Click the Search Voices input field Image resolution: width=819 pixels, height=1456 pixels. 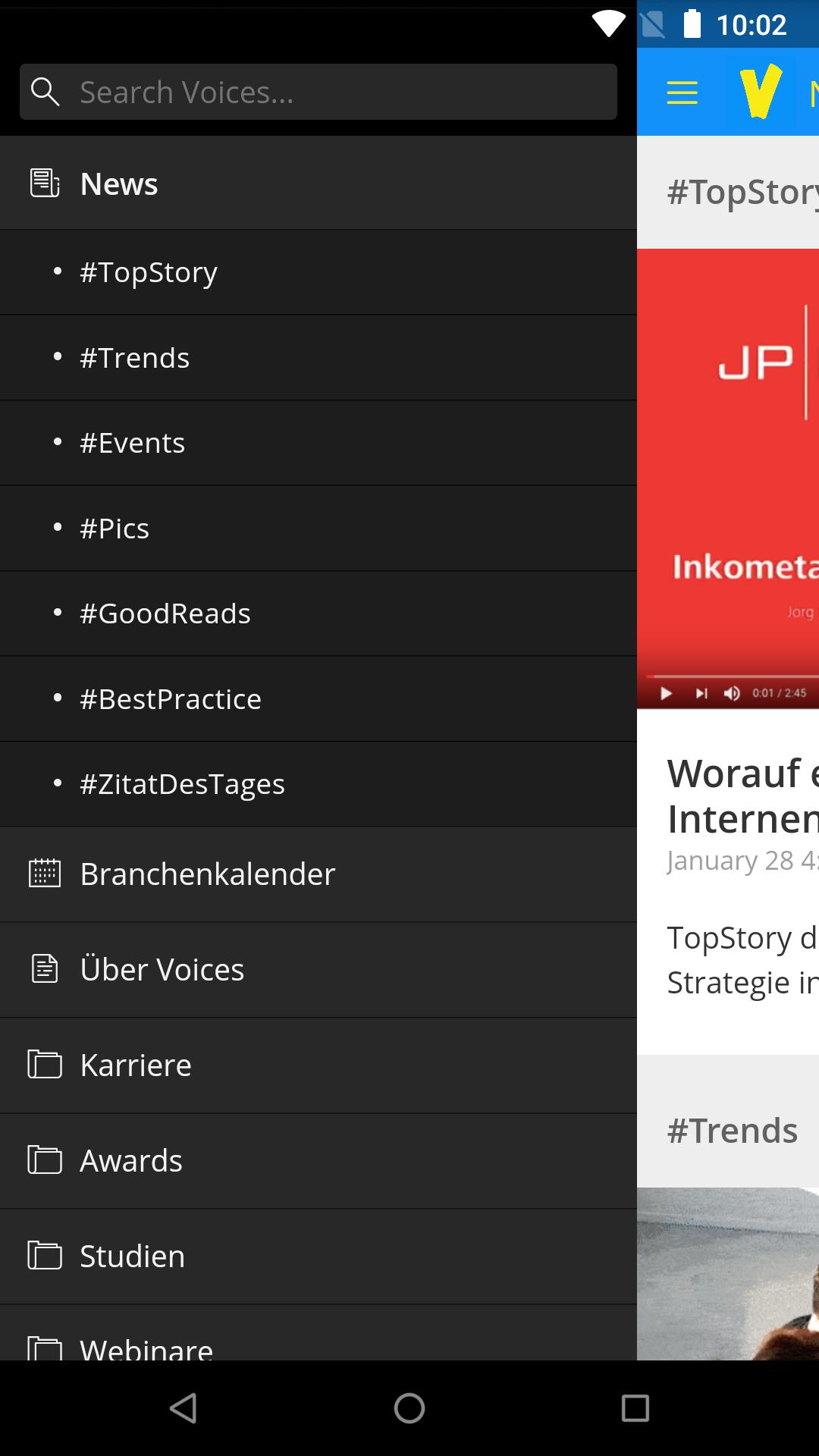[x=318, y=92]
